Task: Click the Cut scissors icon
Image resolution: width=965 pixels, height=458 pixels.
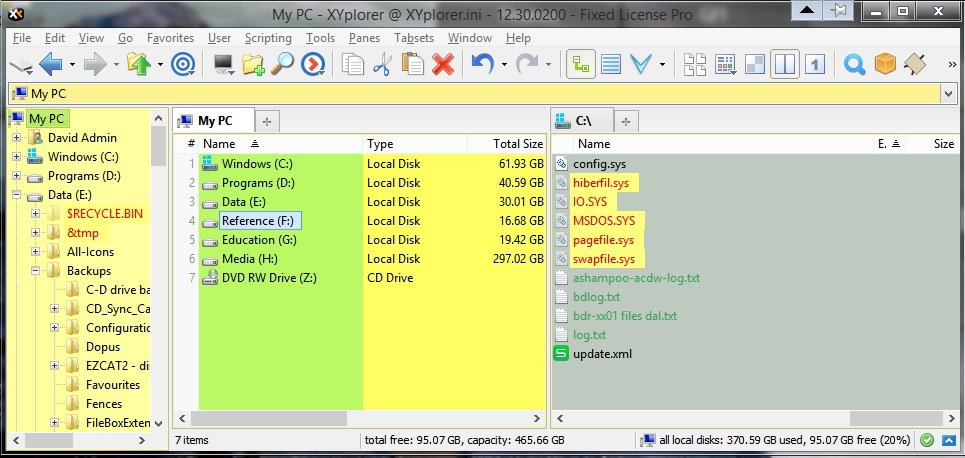Action: (382, 65)
